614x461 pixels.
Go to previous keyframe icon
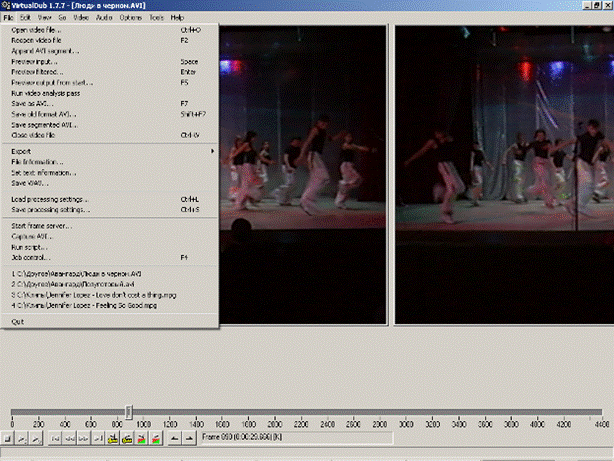(x=114, y=438)
